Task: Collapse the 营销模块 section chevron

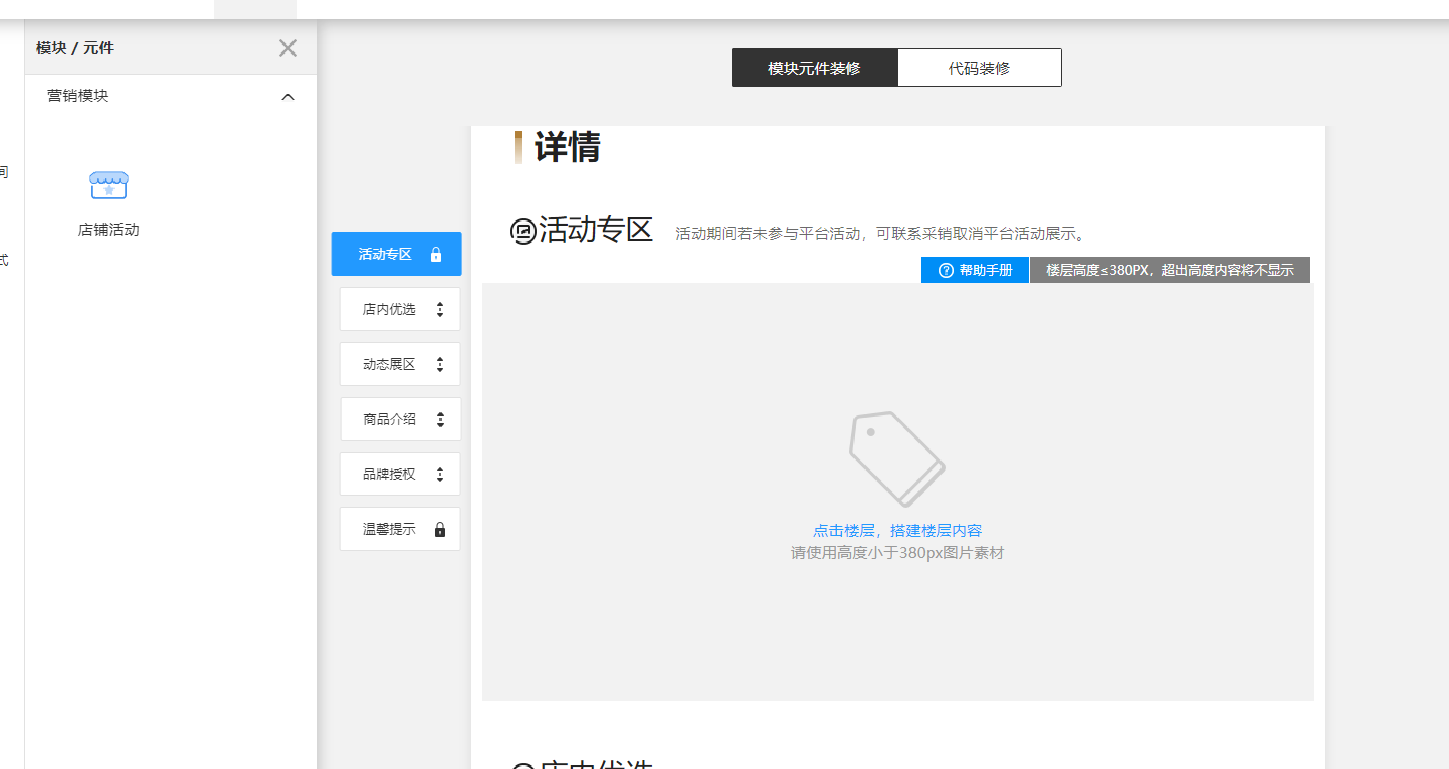Action: (x=288, y=97)
